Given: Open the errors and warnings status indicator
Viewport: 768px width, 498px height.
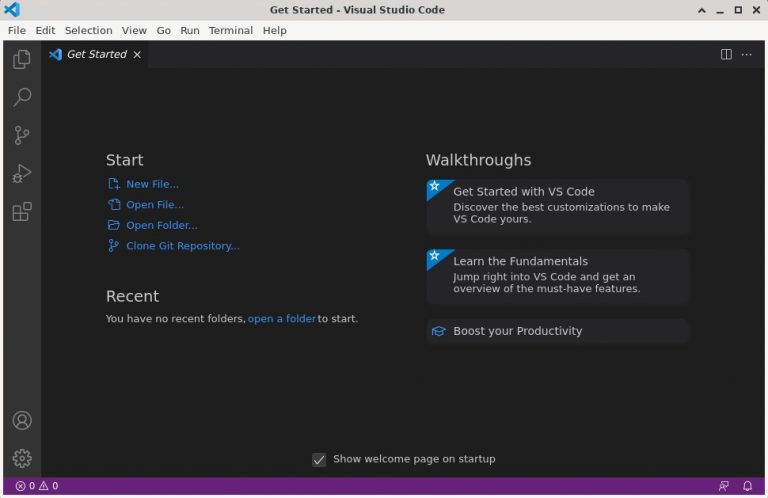Looking at the screenshot, I should 37,486.
